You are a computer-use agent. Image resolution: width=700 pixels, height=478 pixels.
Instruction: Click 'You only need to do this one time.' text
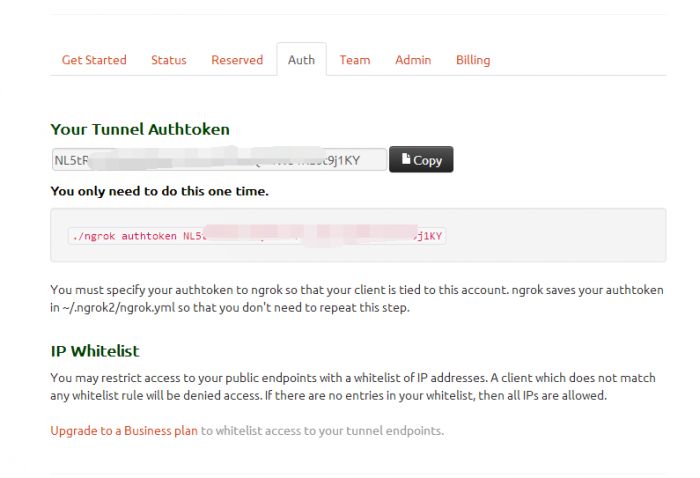tap(159, 191)
